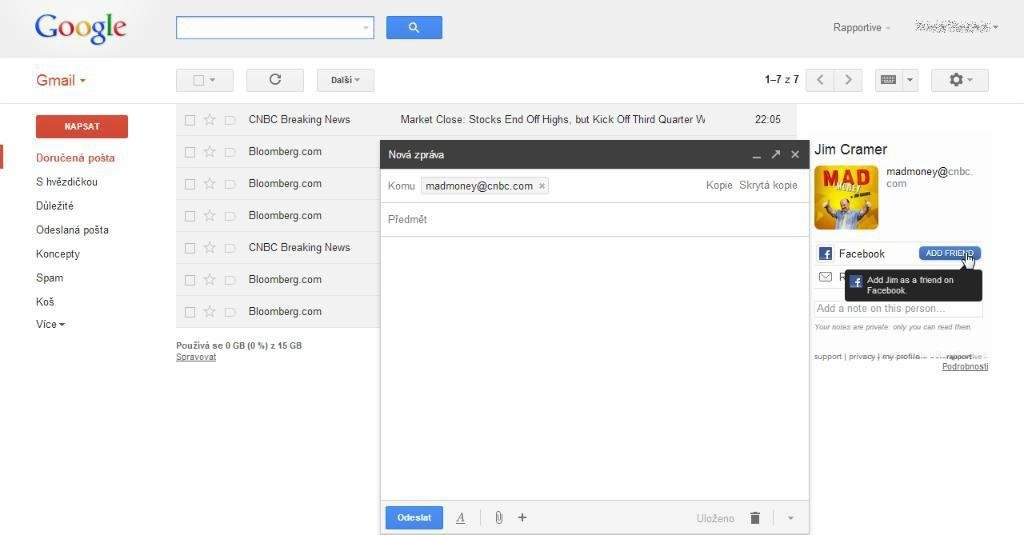Screen dimensions: 1024x535
Task: Open the Doručená pošta folder
Action: pyautogui.click(x=75, y=158)
